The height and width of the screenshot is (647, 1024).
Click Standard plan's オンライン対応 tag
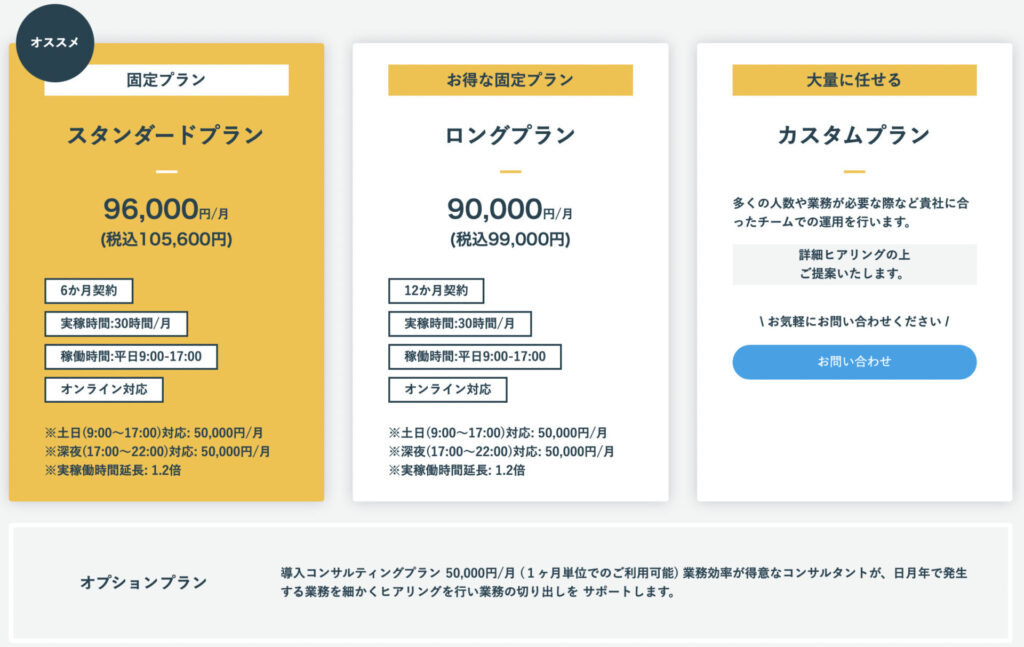point(104,389)
